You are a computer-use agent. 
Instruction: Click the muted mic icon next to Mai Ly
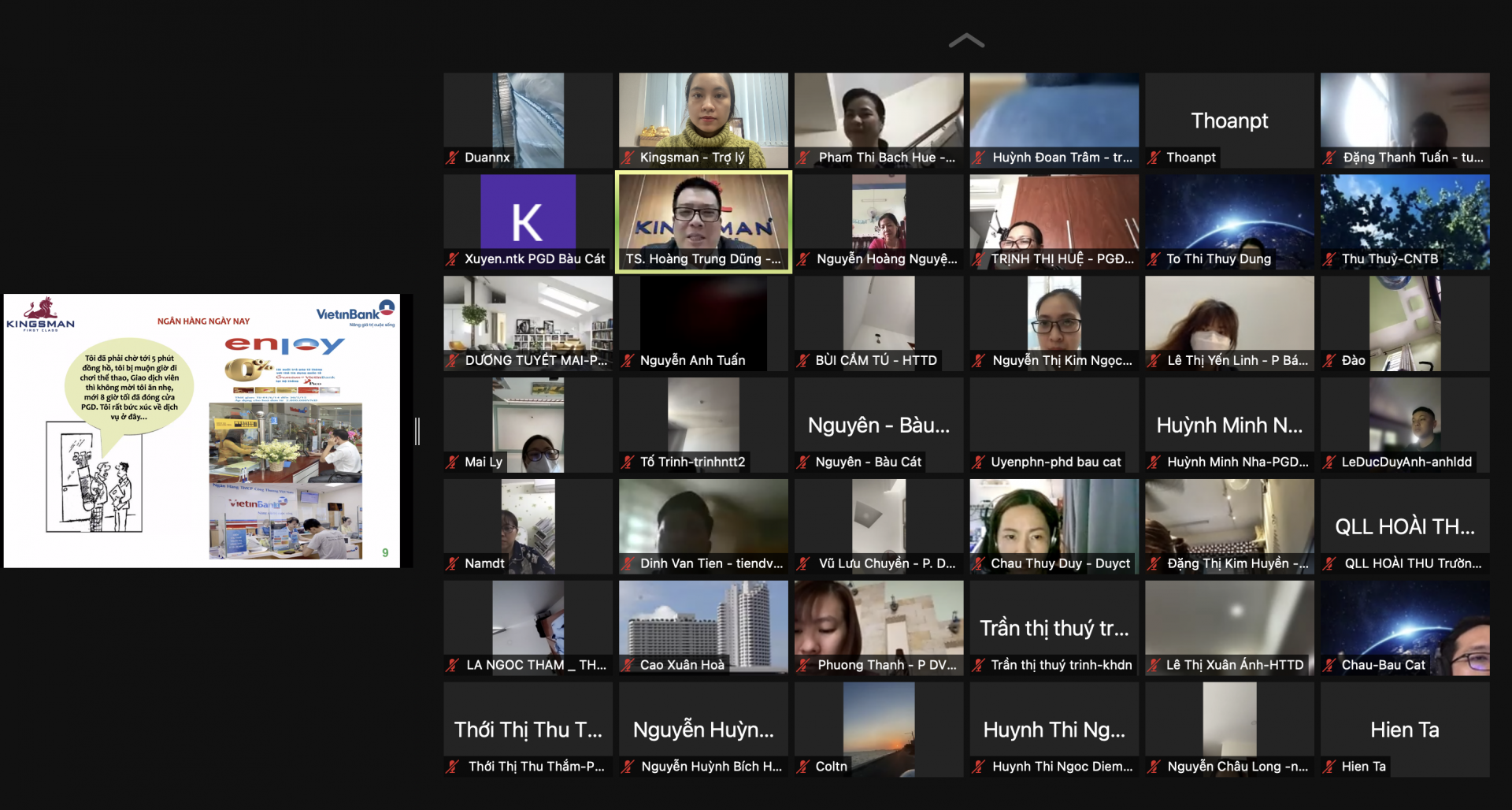pyautogui.click(x=452, y=463)
